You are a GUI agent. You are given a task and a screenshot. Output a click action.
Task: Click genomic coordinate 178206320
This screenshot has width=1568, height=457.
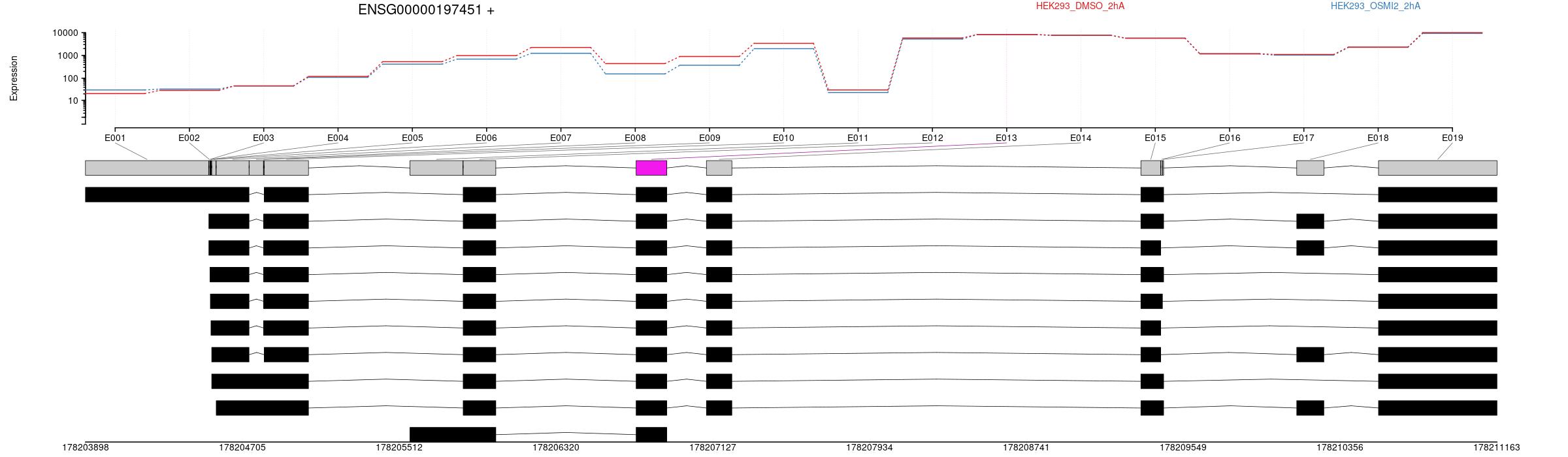click(556, 448)
